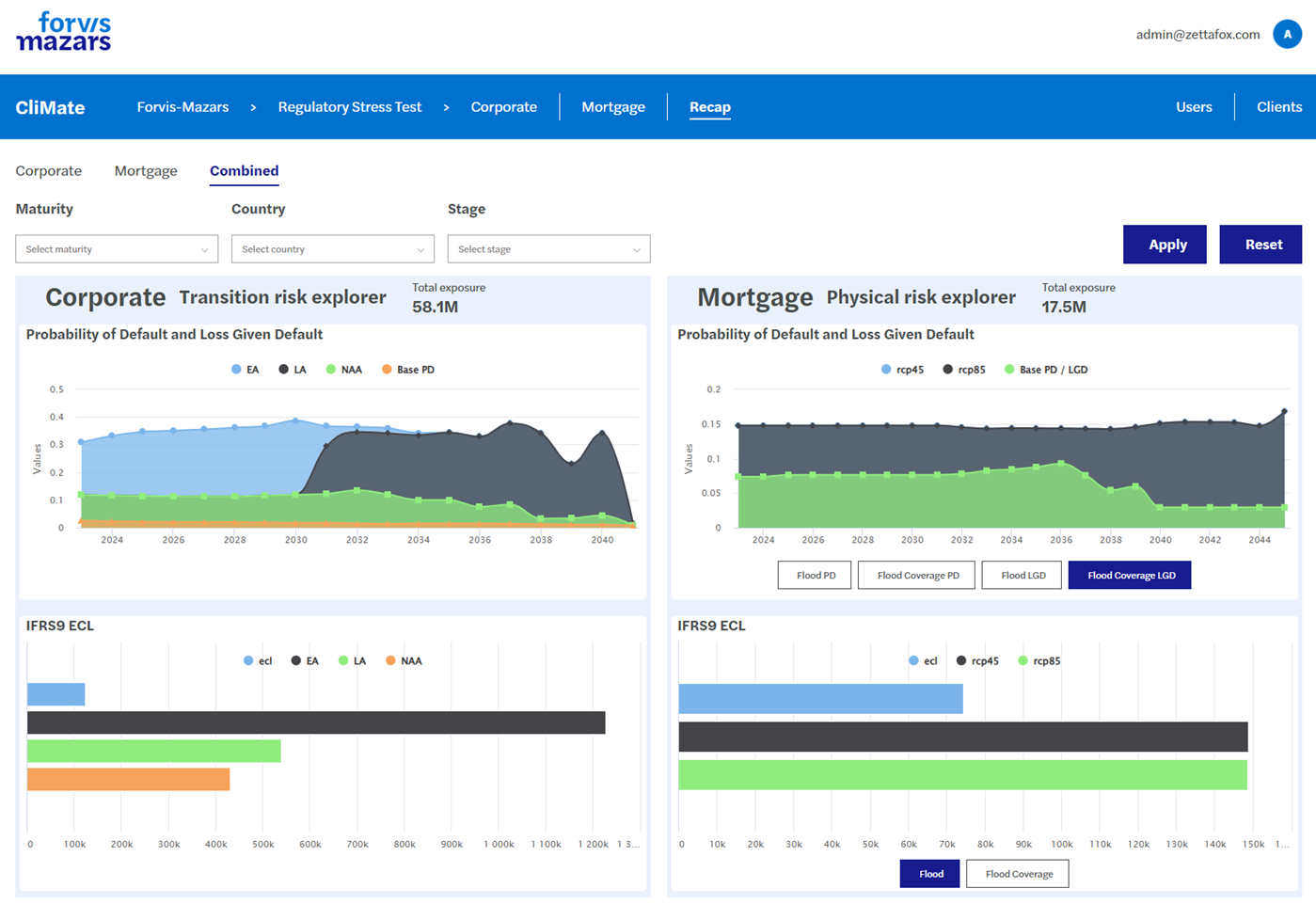Open the admin user avatar menu
This screenshot has width=1316, height=904.
point(1286,34)
